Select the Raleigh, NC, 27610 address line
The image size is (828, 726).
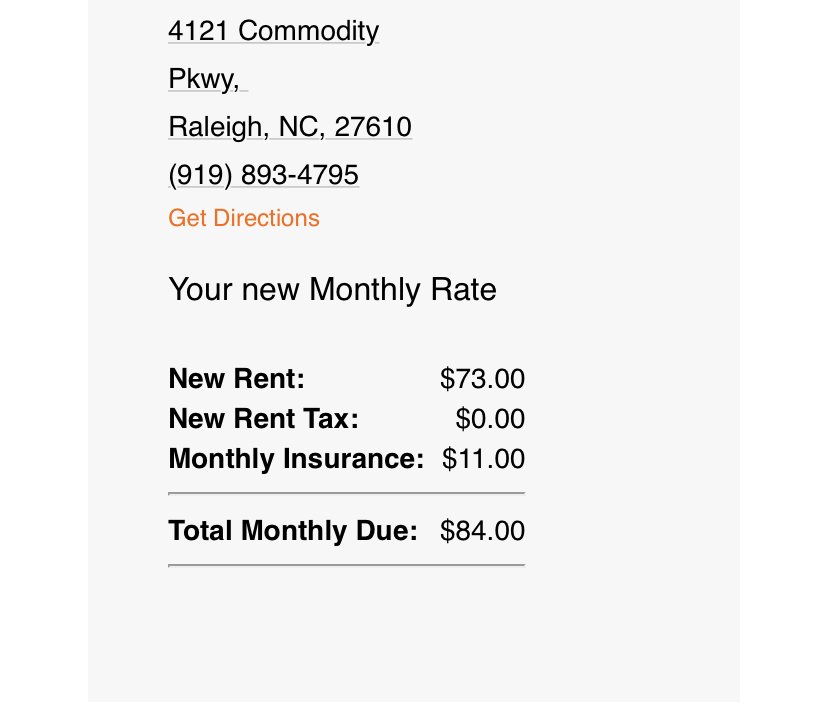point(289,127)
